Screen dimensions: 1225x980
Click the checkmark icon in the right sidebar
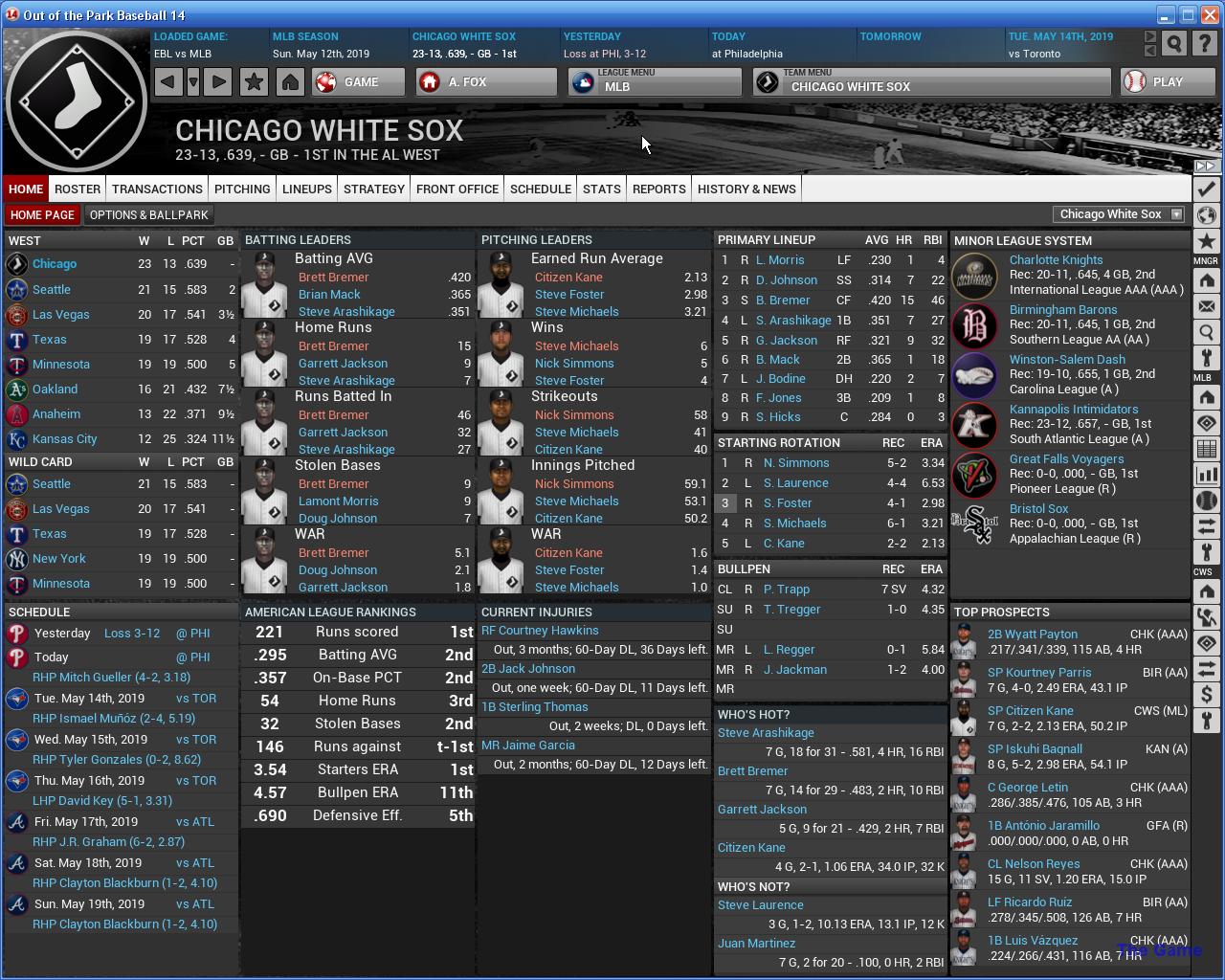point(1206,189)
